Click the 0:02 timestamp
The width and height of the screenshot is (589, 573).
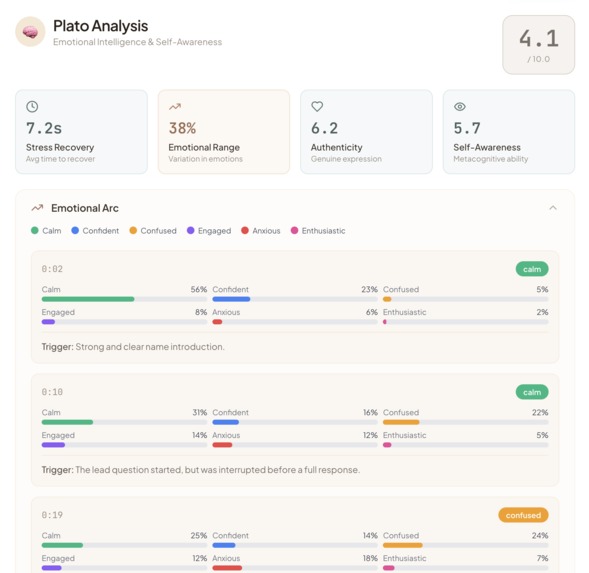pyautogui.click(x=52, y=269)
